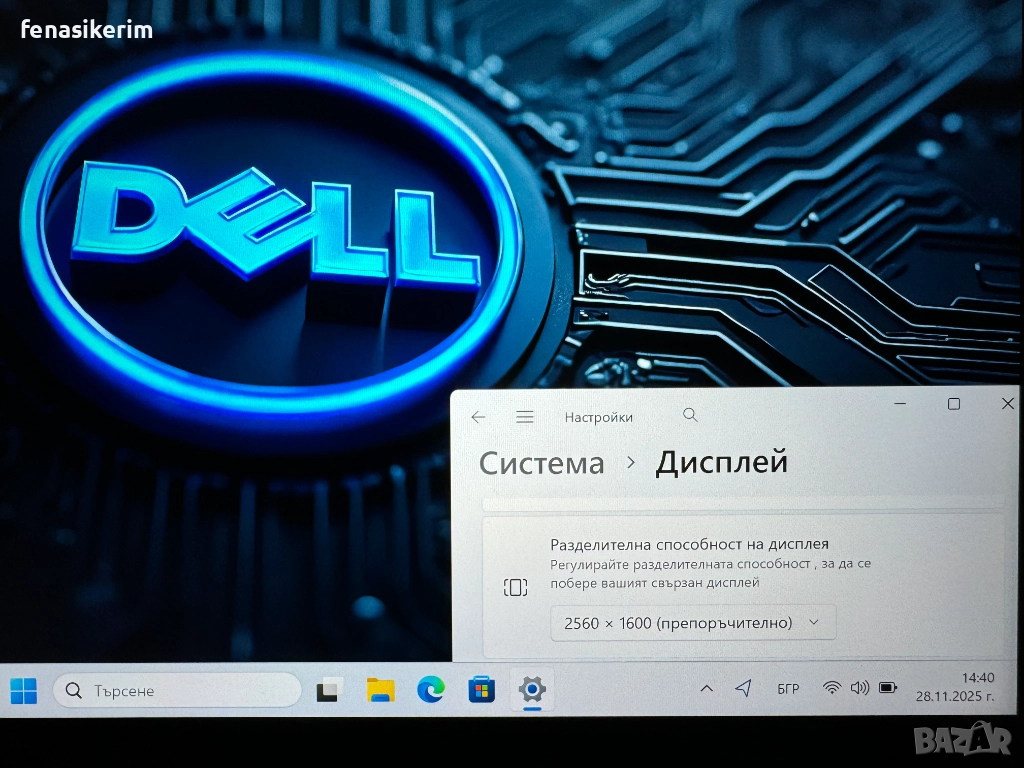Open the Settings hamburger navigation menu
1024x768 pixels.
(x=525, y=417)
